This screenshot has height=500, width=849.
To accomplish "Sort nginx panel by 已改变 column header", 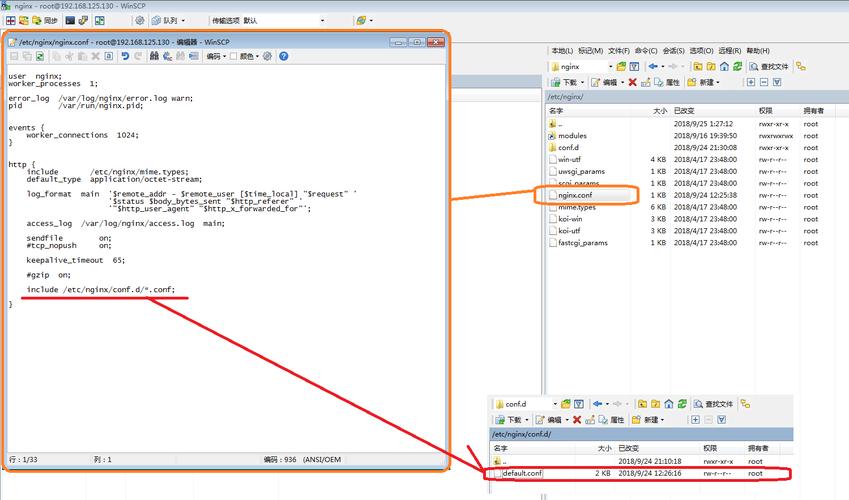I will 713,111.
